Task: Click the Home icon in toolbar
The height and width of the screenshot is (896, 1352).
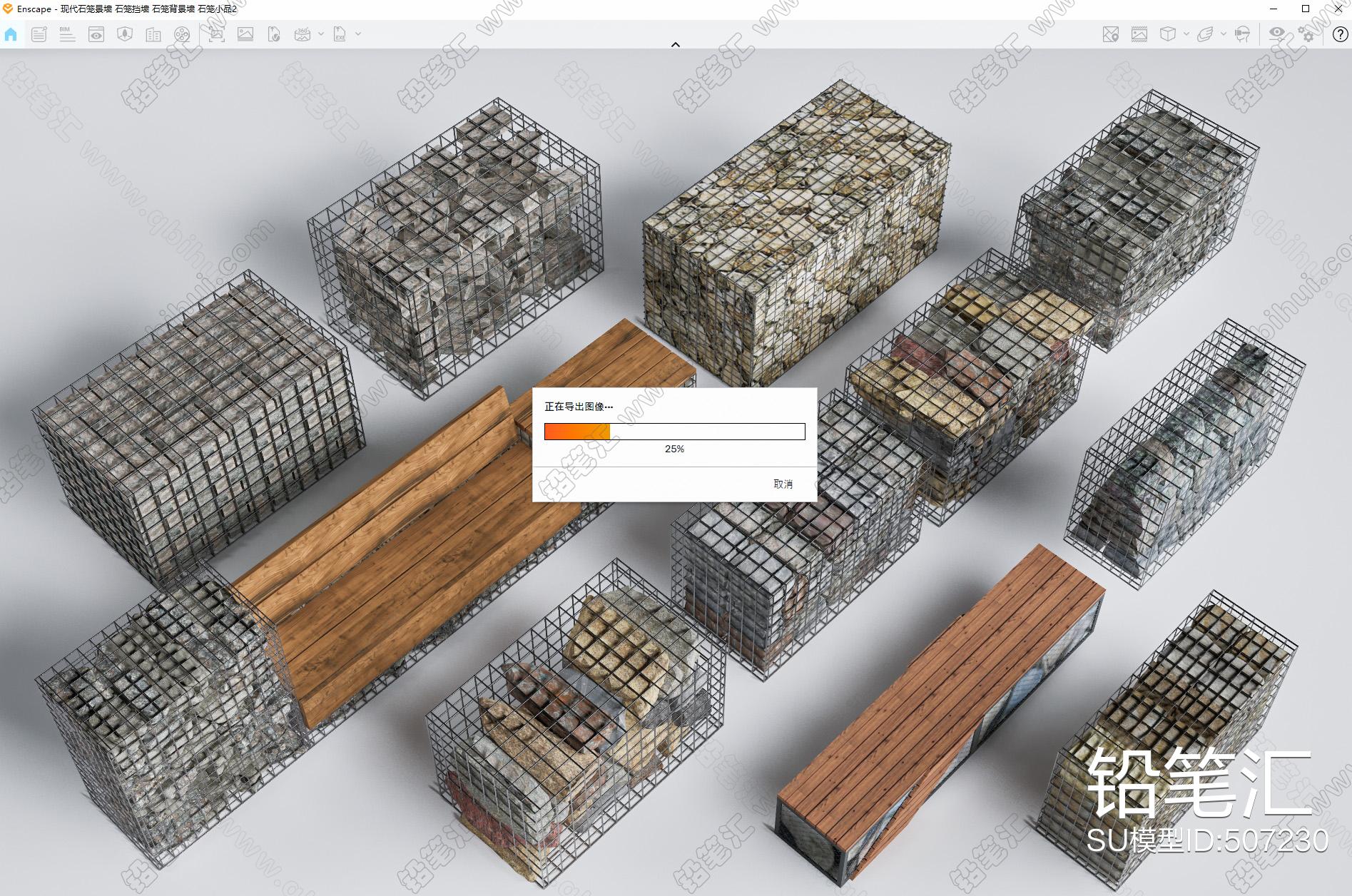Action: pos(11,34)
